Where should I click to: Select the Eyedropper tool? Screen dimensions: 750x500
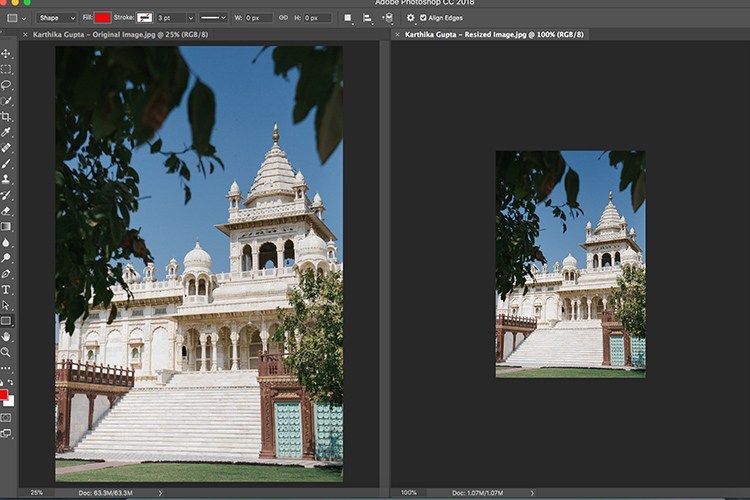(x=6, y=132)
